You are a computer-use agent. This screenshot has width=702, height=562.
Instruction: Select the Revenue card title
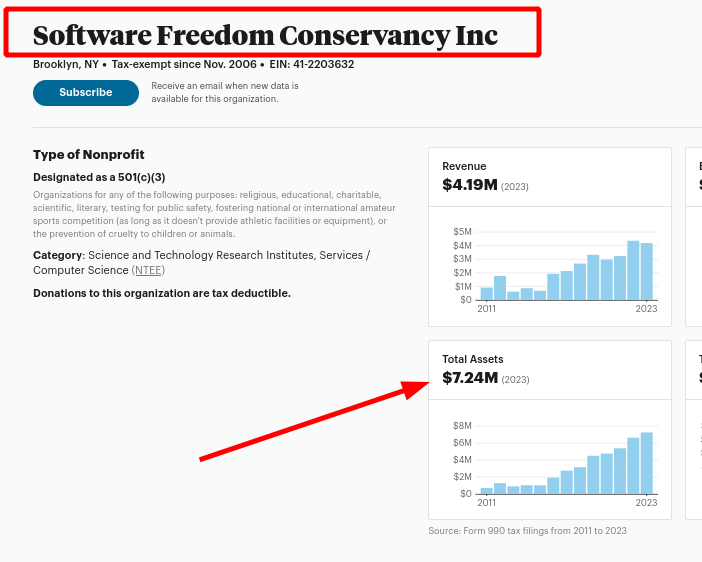[x=464, y=166]
